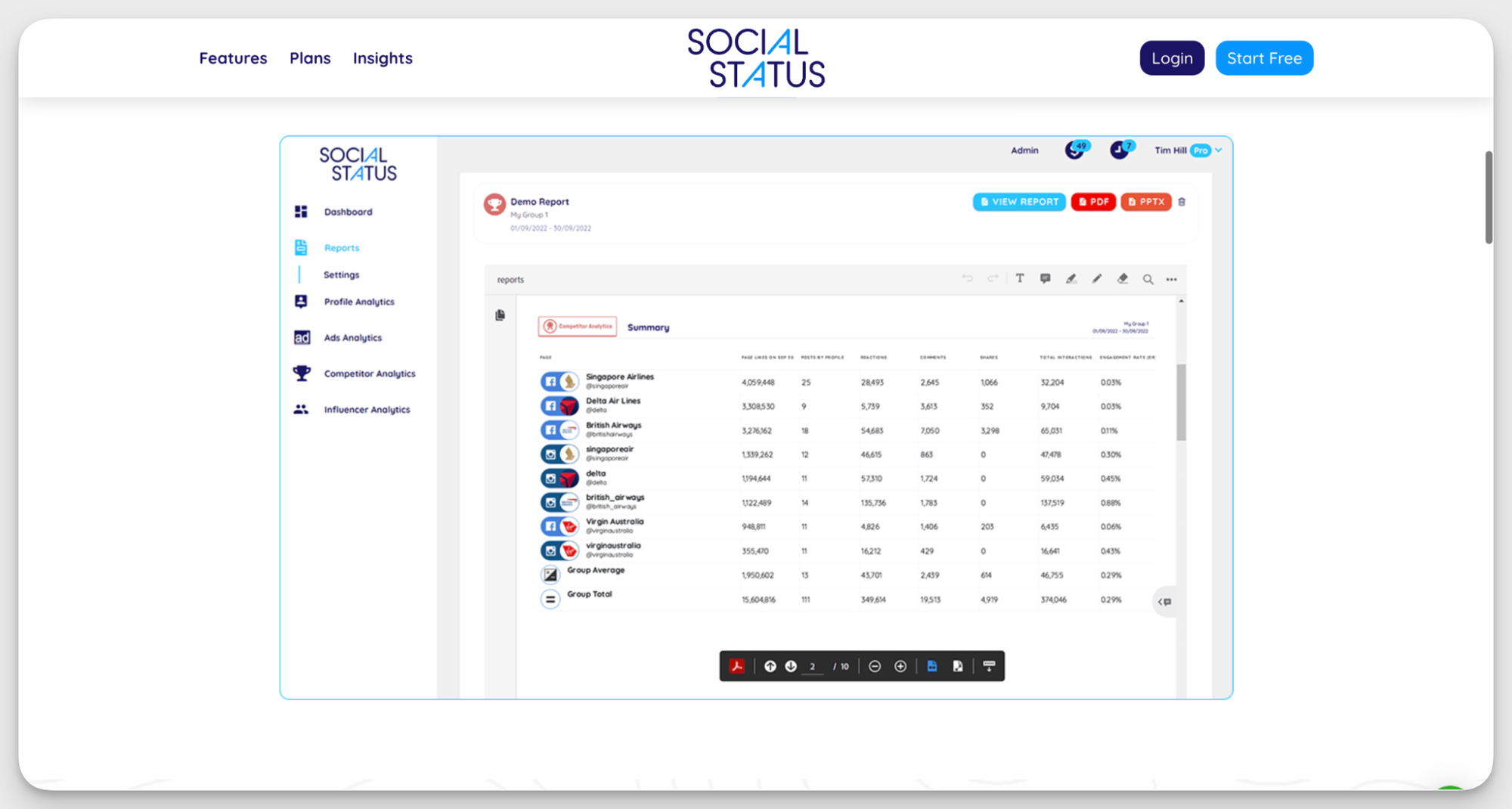The image size is (1512, 809).
Task: Select the highlighter tool
Action: tap(1071, 279)
